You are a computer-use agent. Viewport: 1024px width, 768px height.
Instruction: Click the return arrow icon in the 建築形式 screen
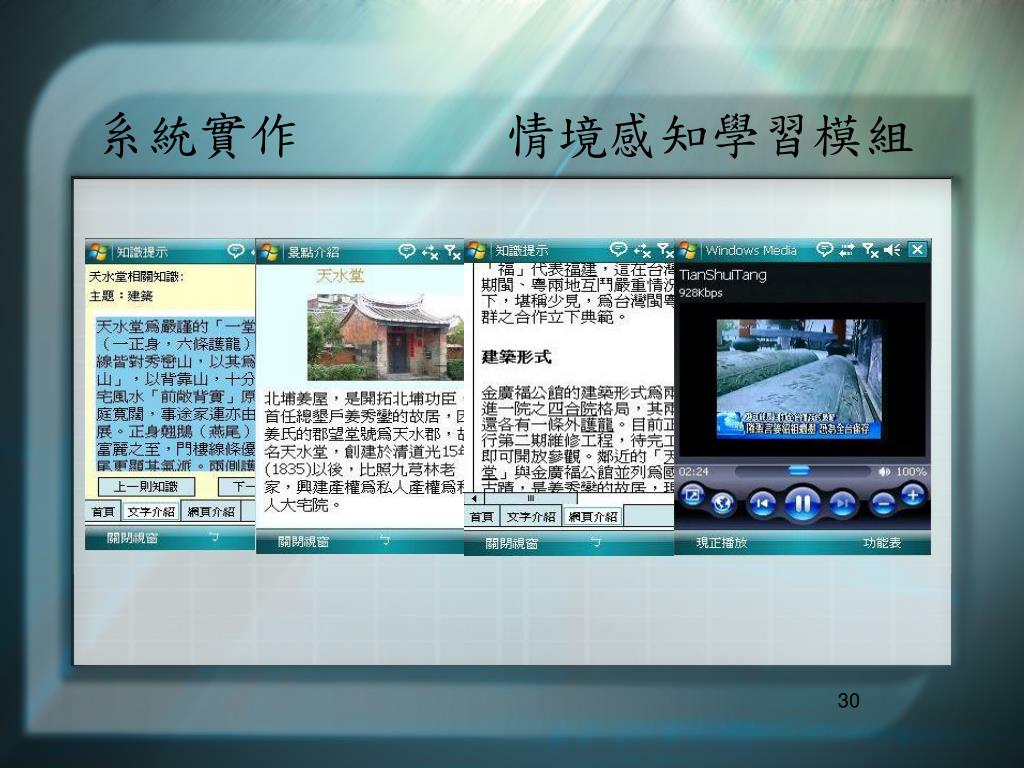(596, 542)
